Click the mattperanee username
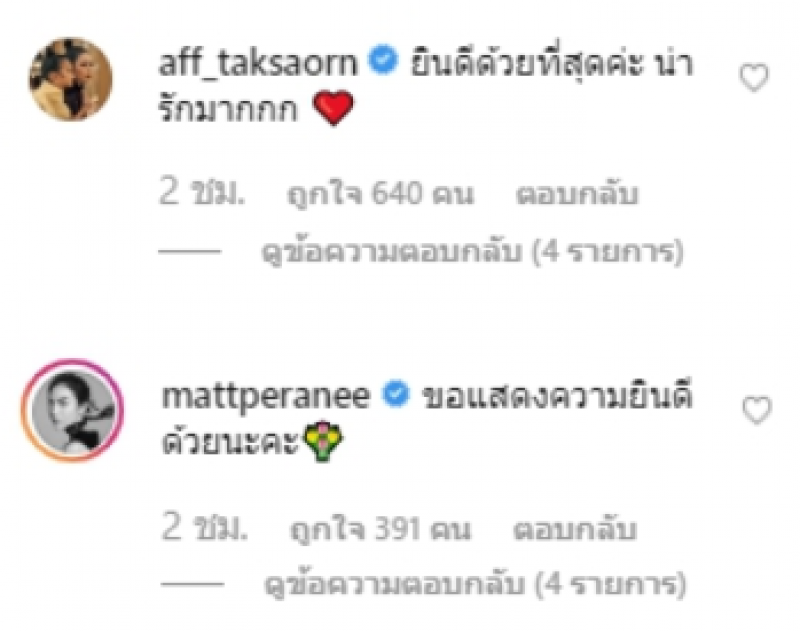 pos(265,396)
